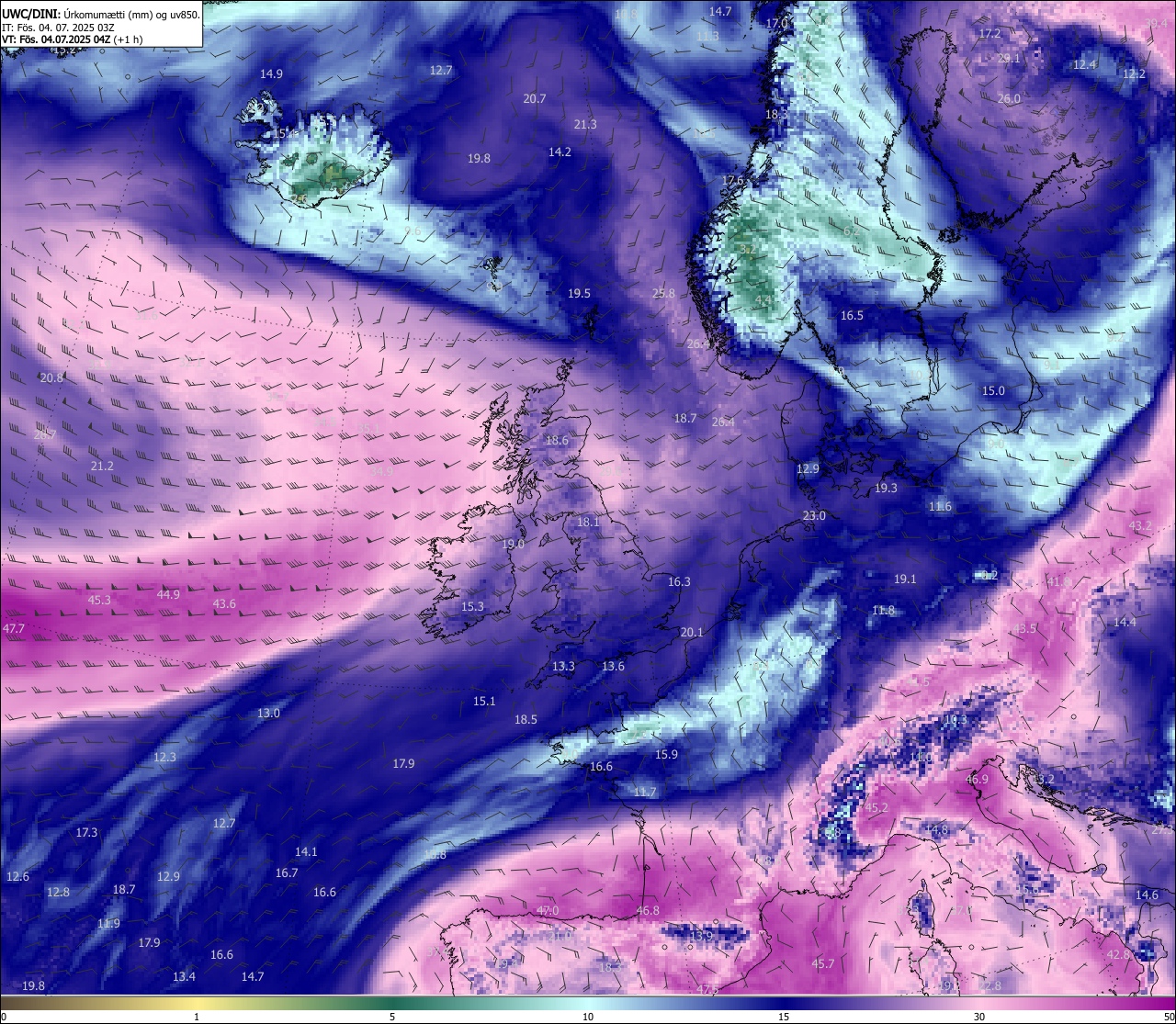
Task: Click the 14.6 value label
Action: pos(1147,895)
